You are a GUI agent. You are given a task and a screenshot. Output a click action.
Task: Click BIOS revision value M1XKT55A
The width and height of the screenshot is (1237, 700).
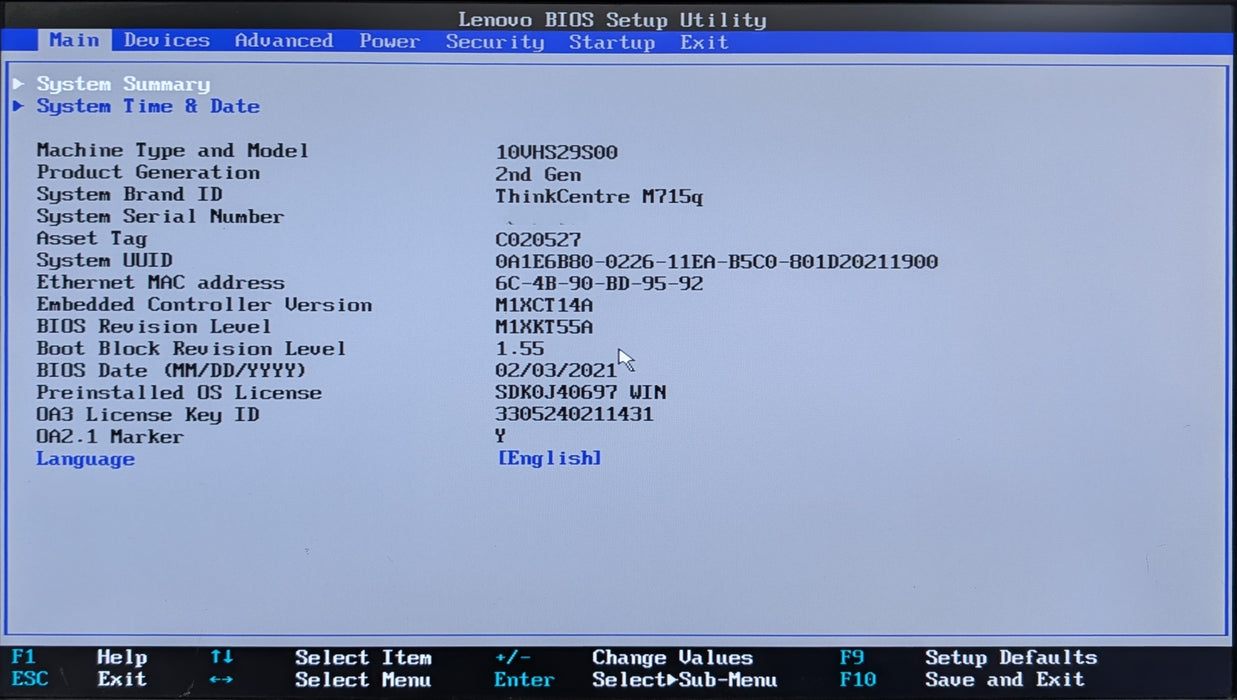coord(544,328)
